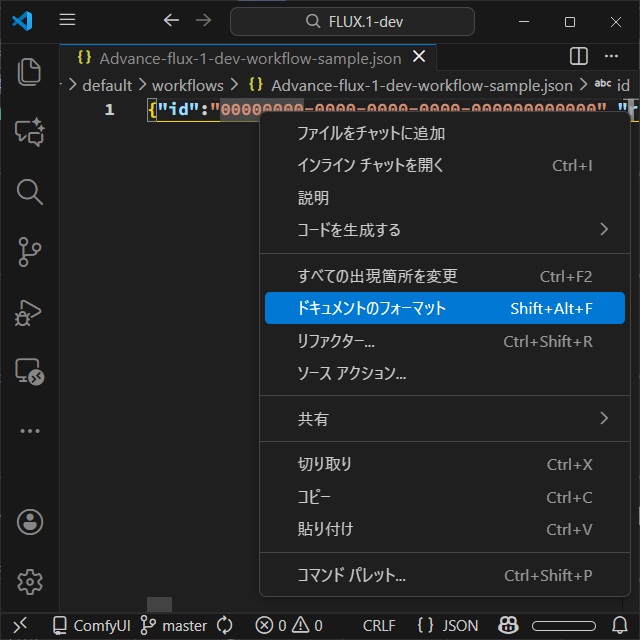Click the split editor right icon
This screenshot has width=640, height=640.
point(578,57)
